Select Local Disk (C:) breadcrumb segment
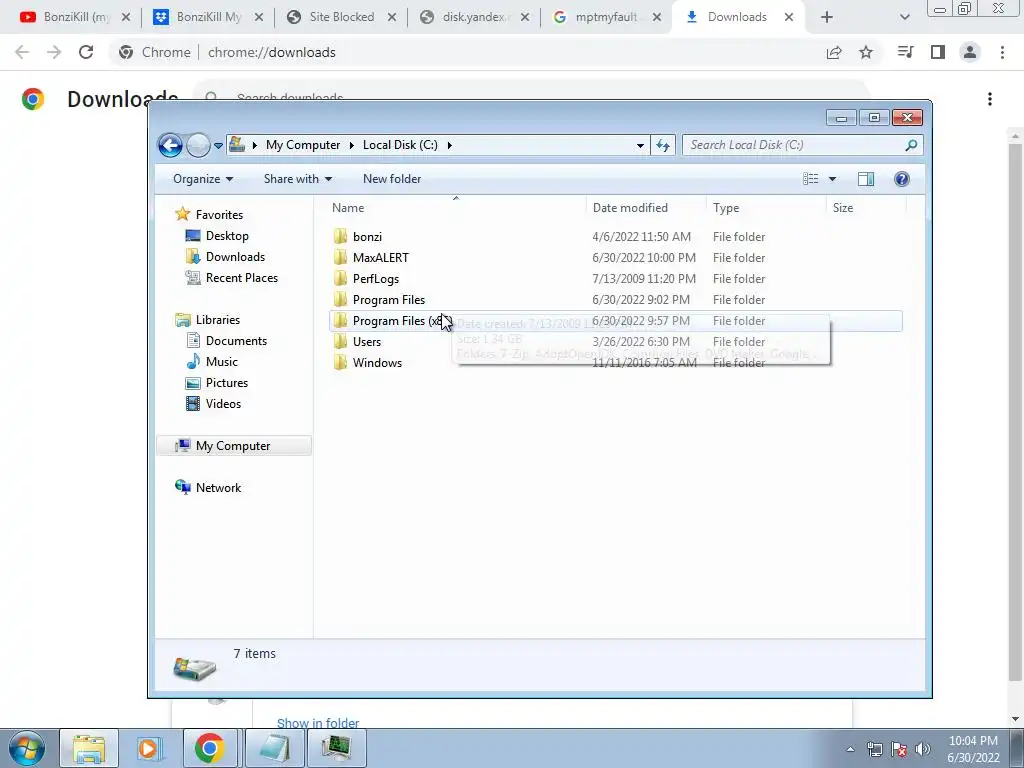 point(400,145)
